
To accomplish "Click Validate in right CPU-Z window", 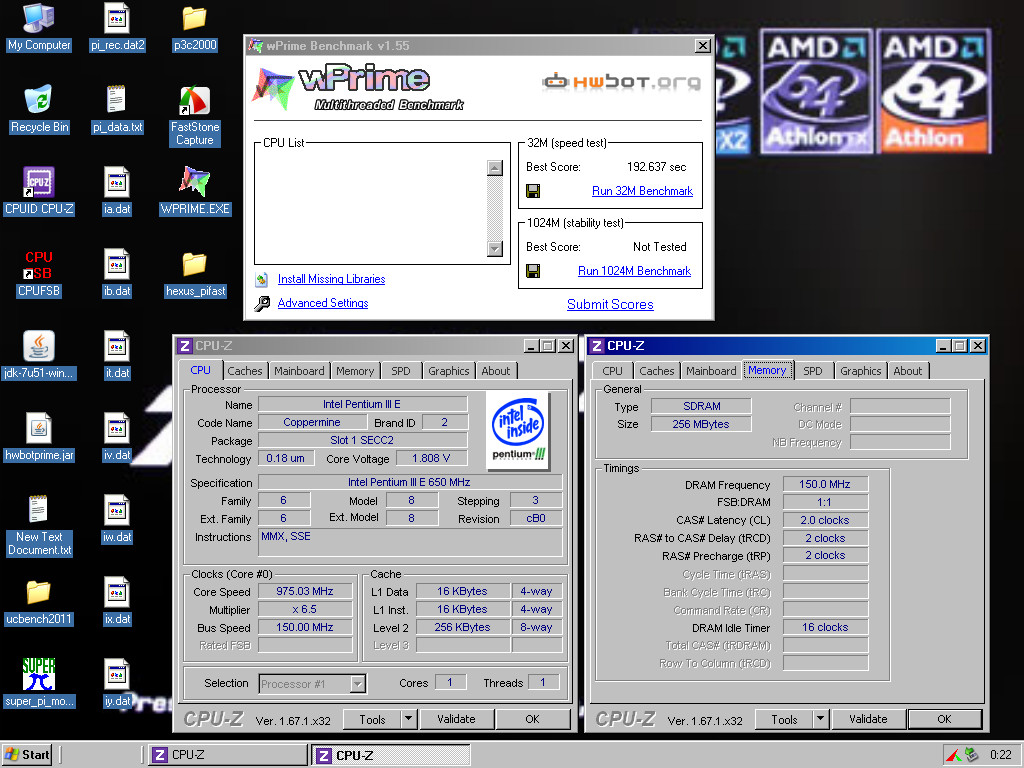I will pyautogui.click(x=868, y=719).
